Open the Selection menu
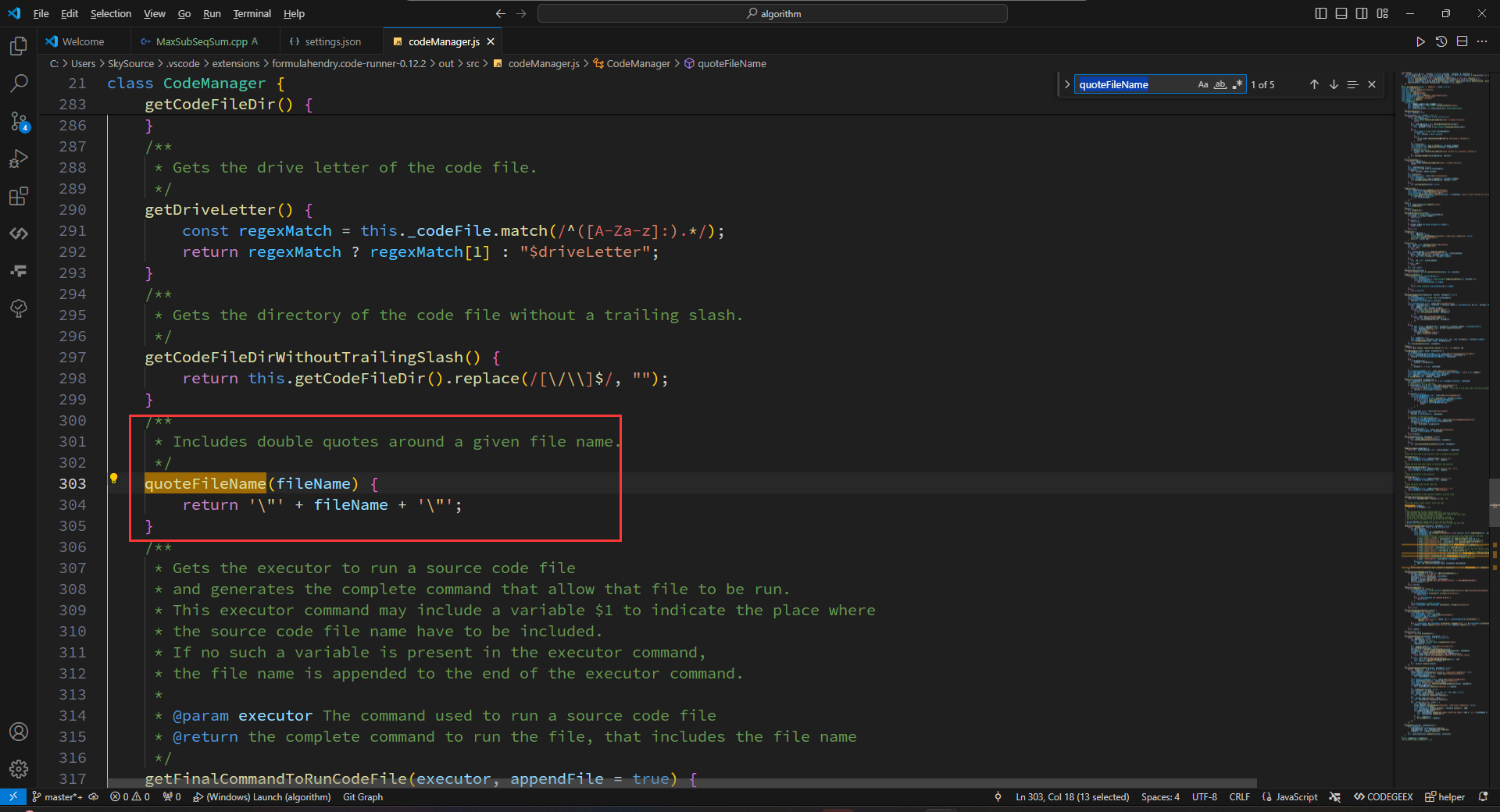This screenshot has width=1500, height=812. tap(111, 13)
